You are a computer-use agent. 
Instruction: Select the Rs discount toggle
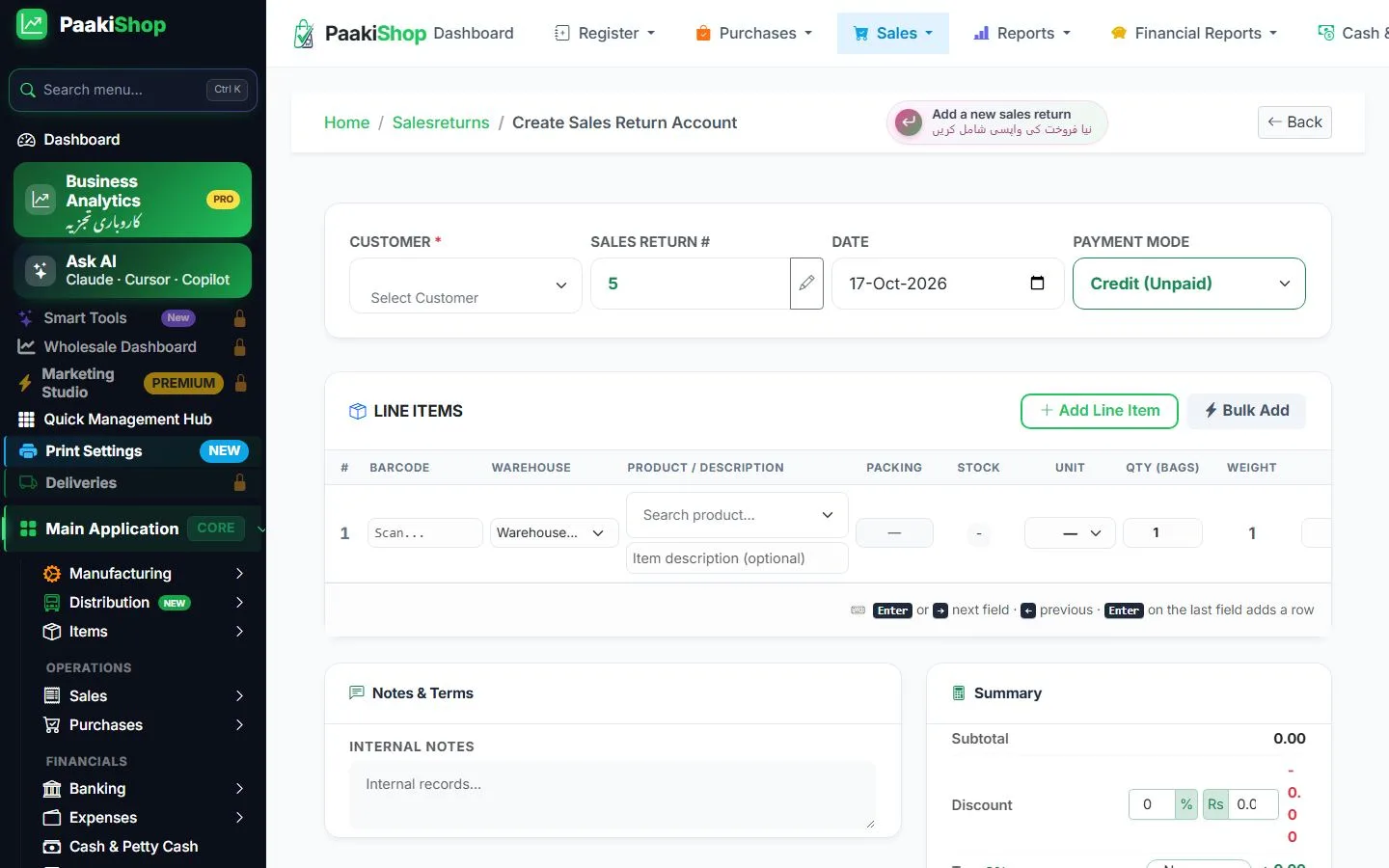click(x=1215, y=804)
